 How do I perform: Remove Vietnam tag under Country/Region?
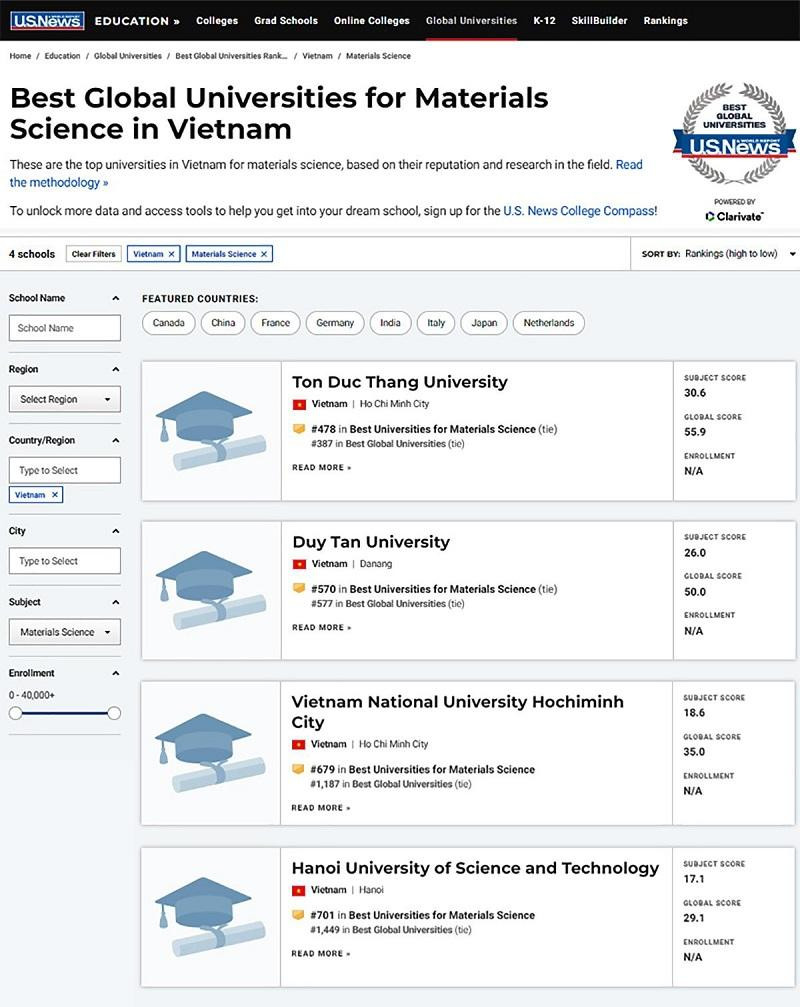coord(55,495)
